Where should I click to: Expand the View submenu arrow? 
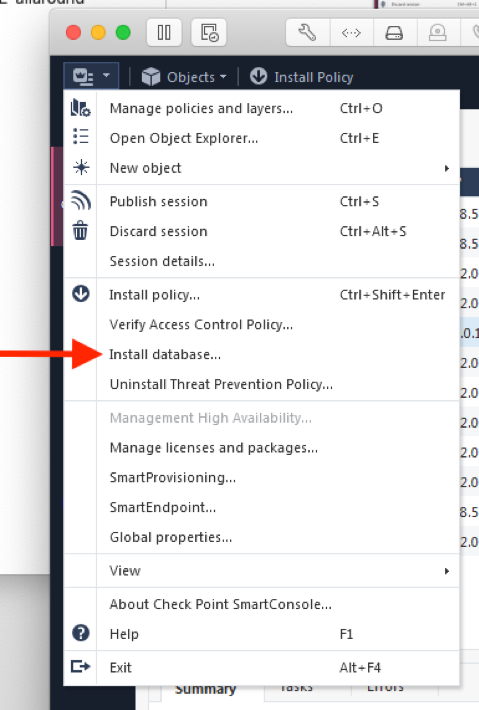[x=447, y=571]
